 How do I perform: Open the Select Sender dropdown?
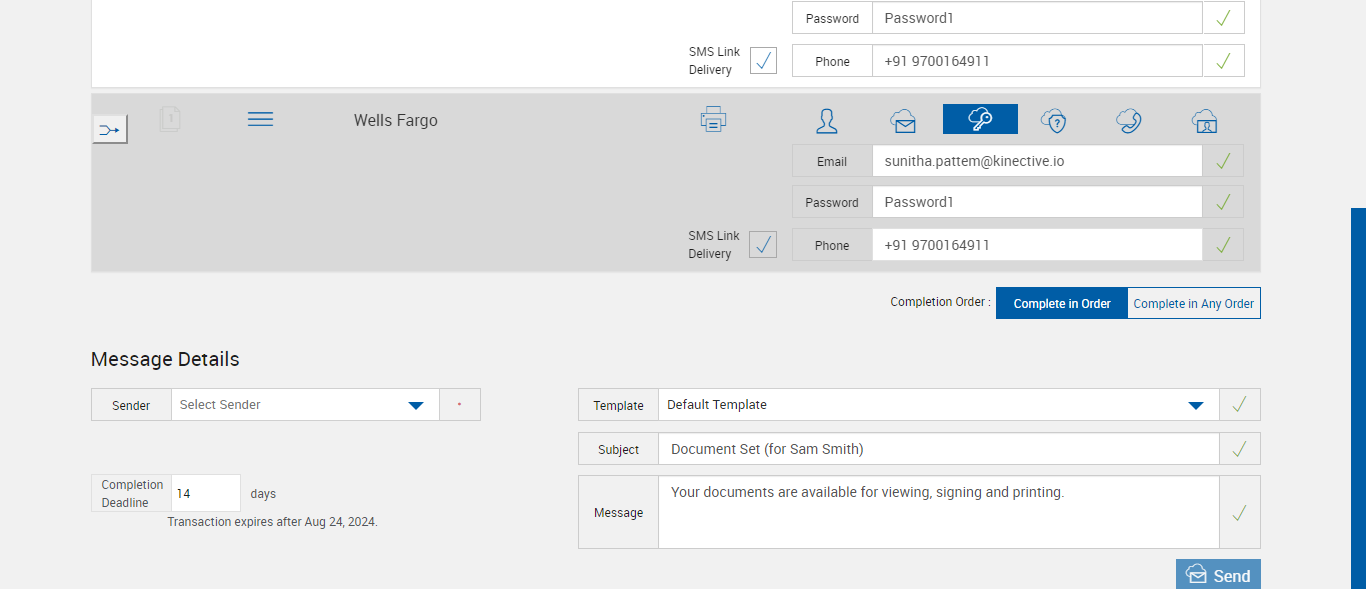point(305,405)
